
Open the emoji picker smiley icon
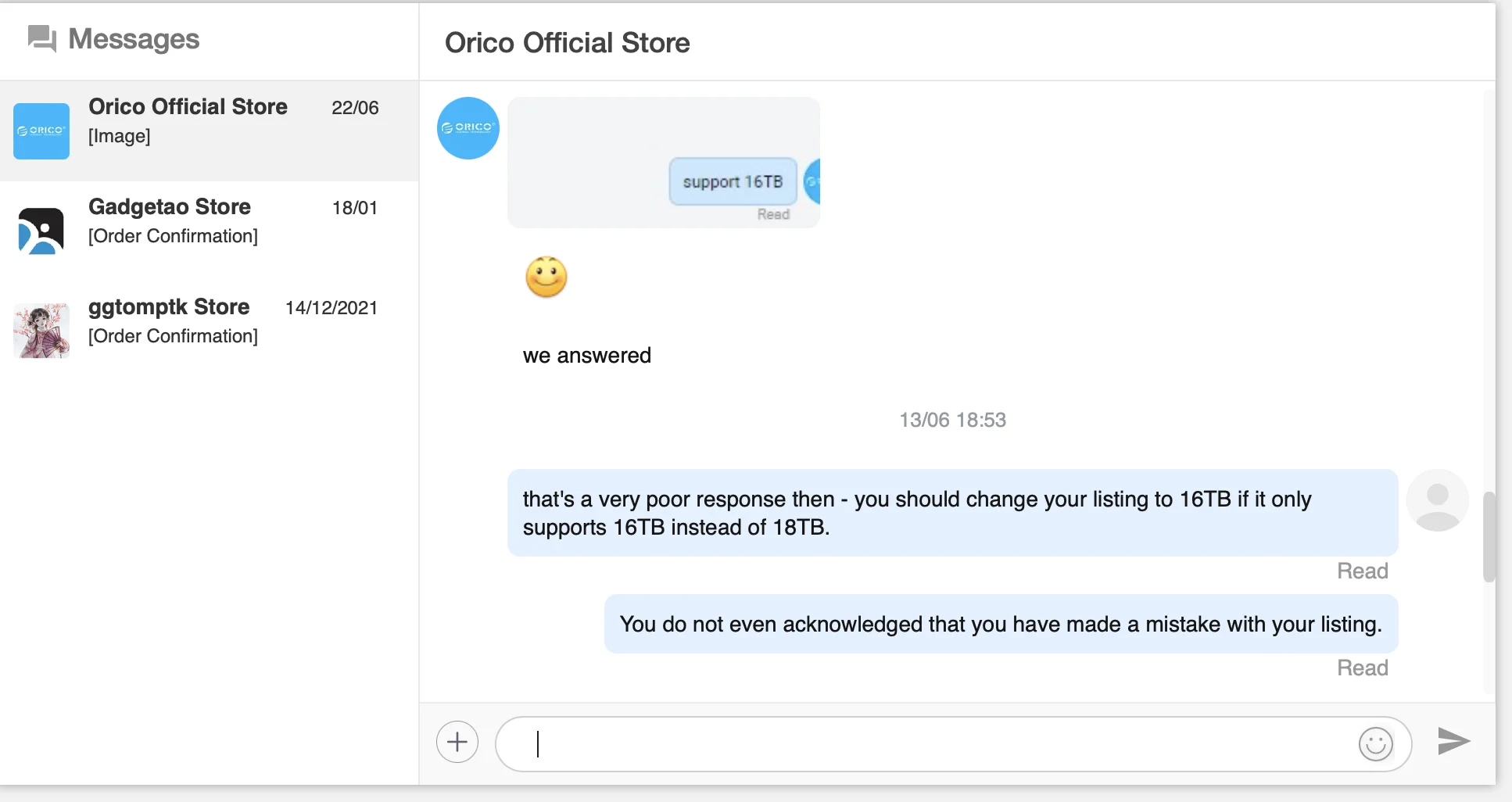click(1376, 743)
